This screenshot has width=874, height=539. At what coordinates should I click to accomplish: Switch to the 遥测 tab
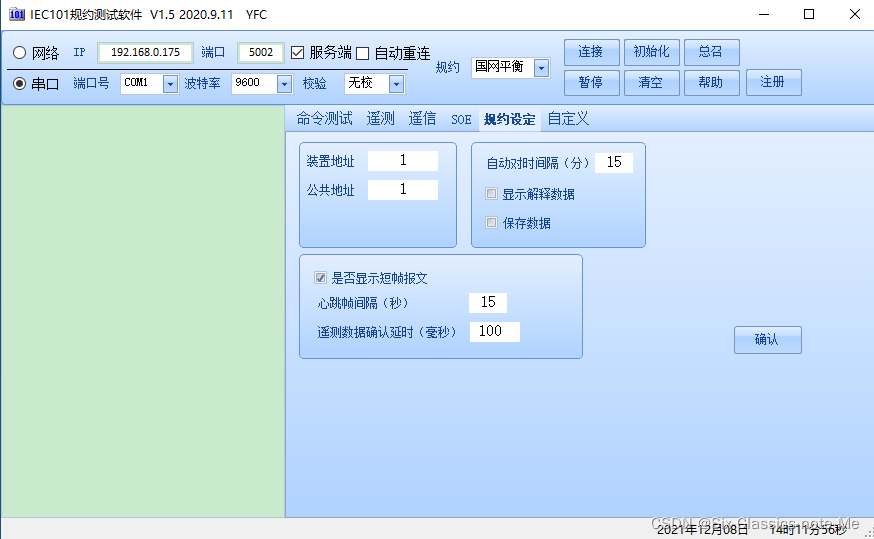pyautogui.click(x=381, y=119)
